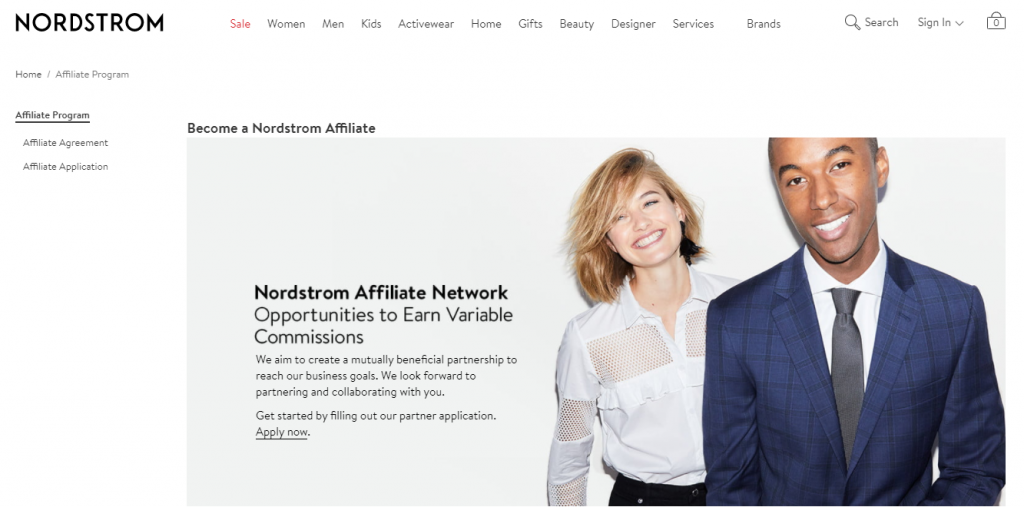Open the shopping bag icon

tap(996, 20)
